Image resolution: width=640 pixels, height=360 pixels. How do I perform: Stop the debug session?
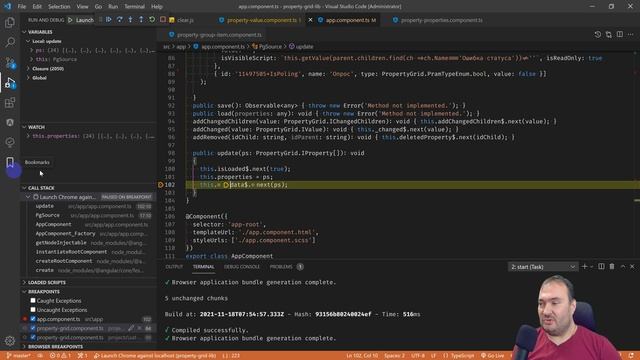tap(162, 20)
